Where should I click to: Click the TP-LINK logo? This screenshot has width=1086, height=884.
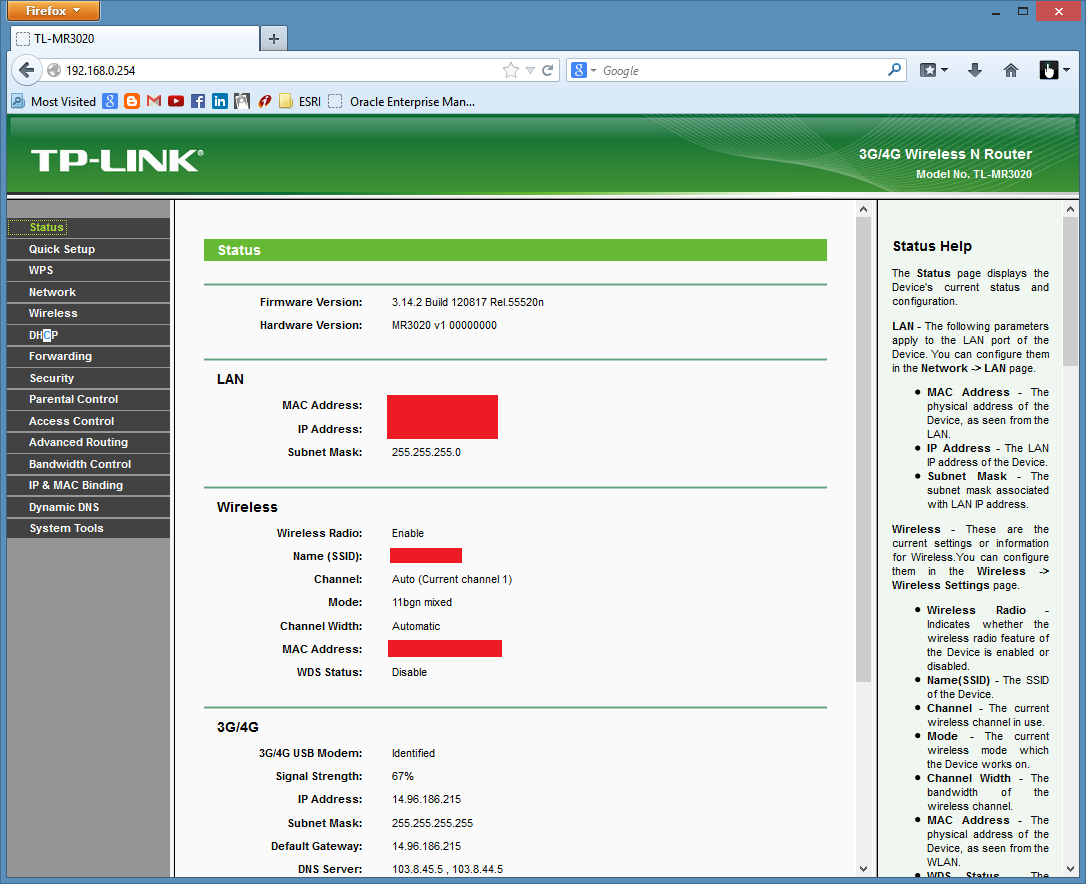(x=117, y=160)
